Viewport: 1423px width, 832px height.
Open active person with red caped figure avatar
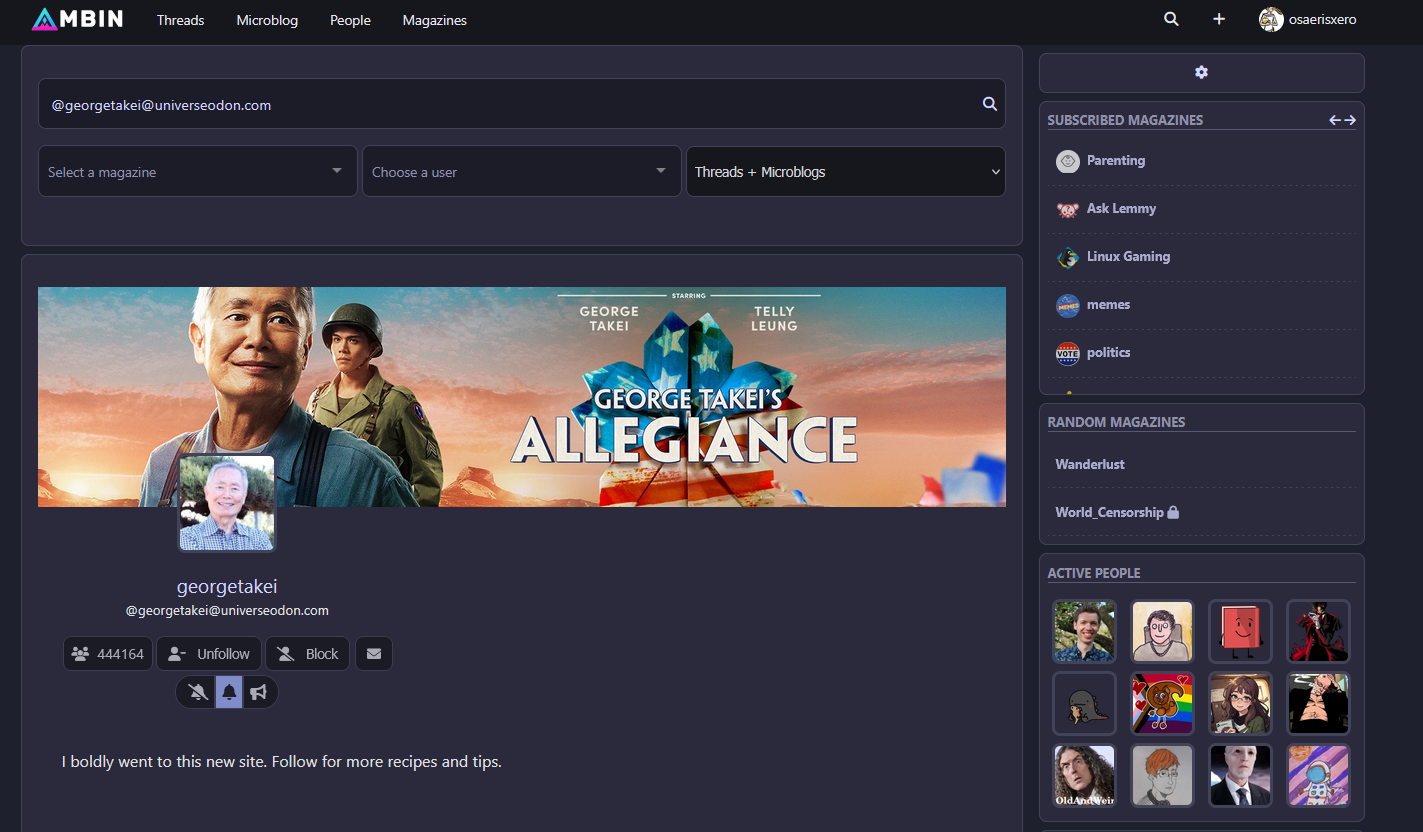1318,631
